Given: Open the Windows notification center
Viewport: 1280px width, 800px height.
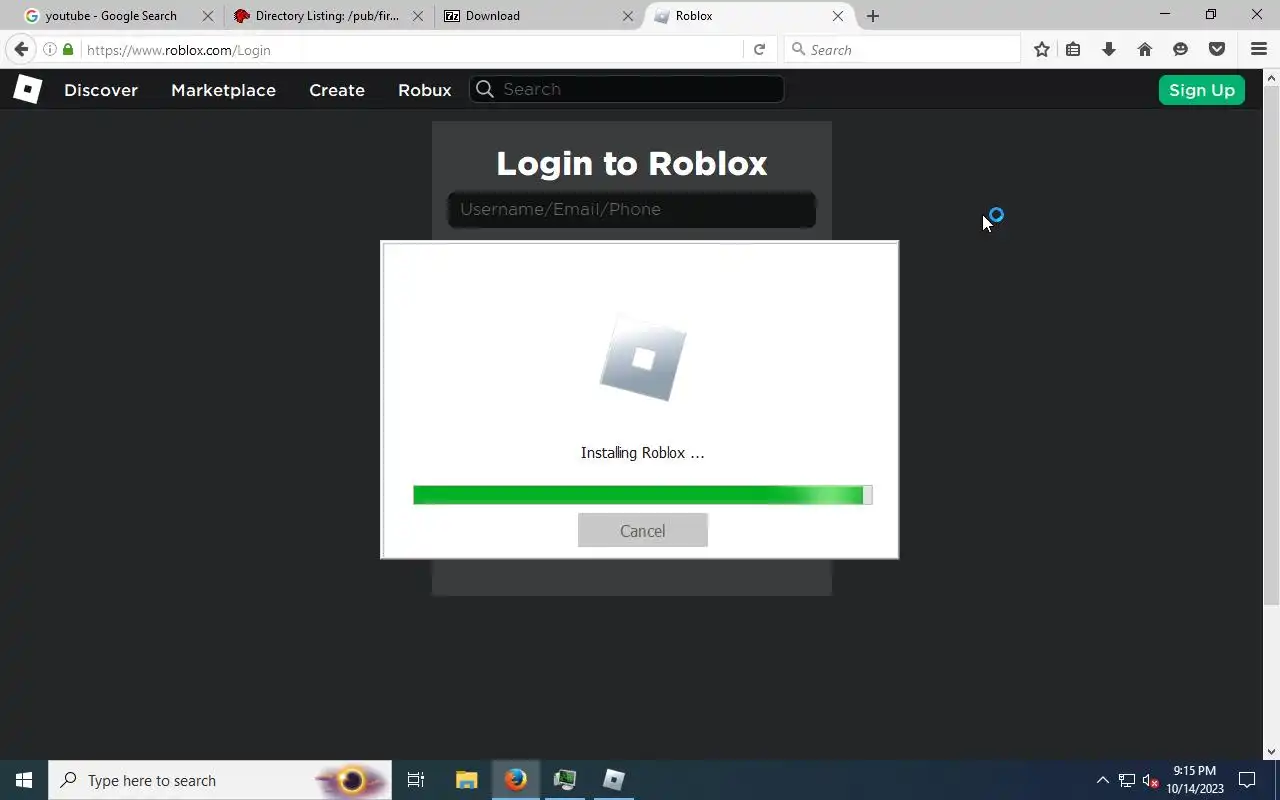Looking at the screenshot, I should point(1247,780).
